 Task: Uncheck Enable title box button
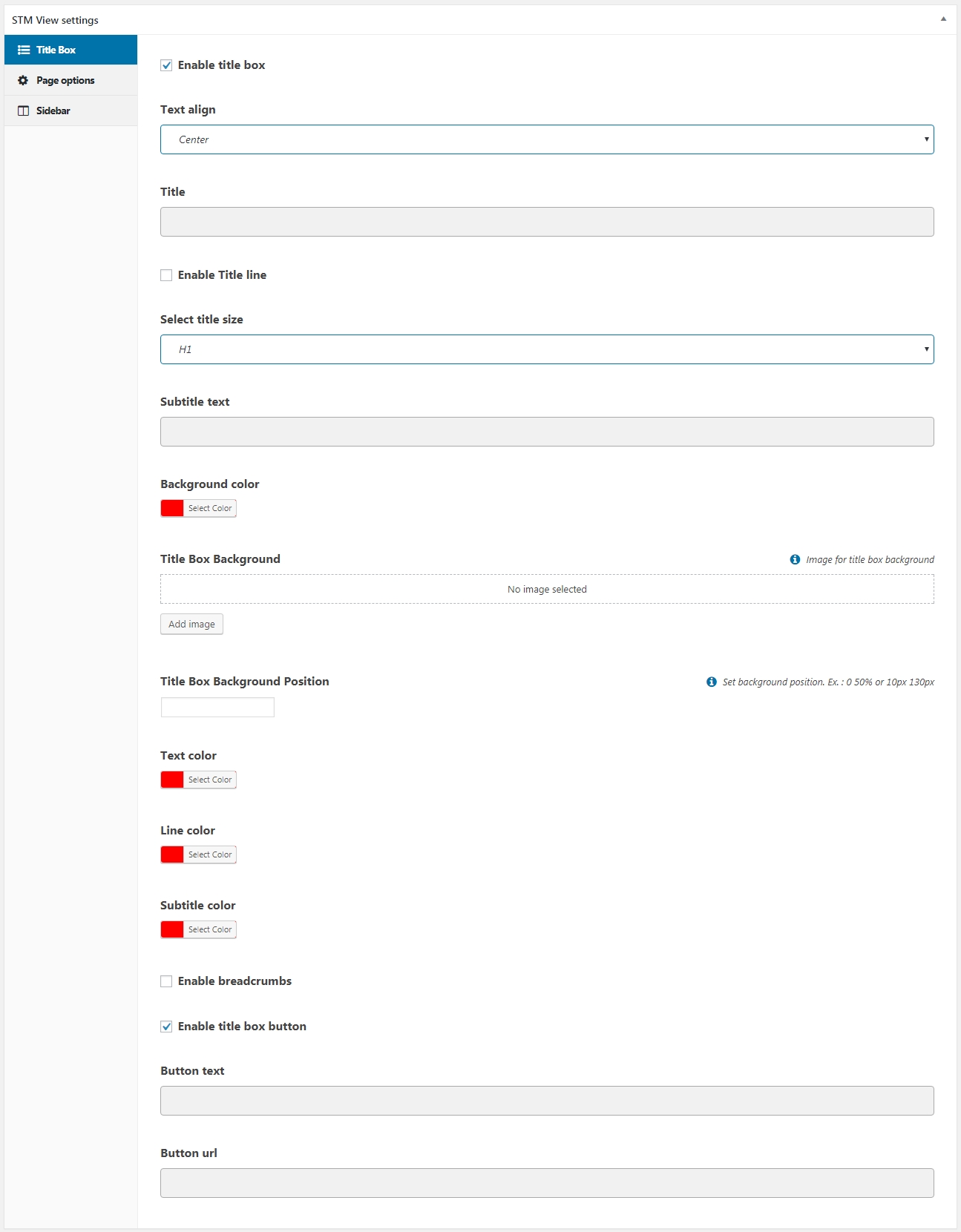click(166, 1027)
